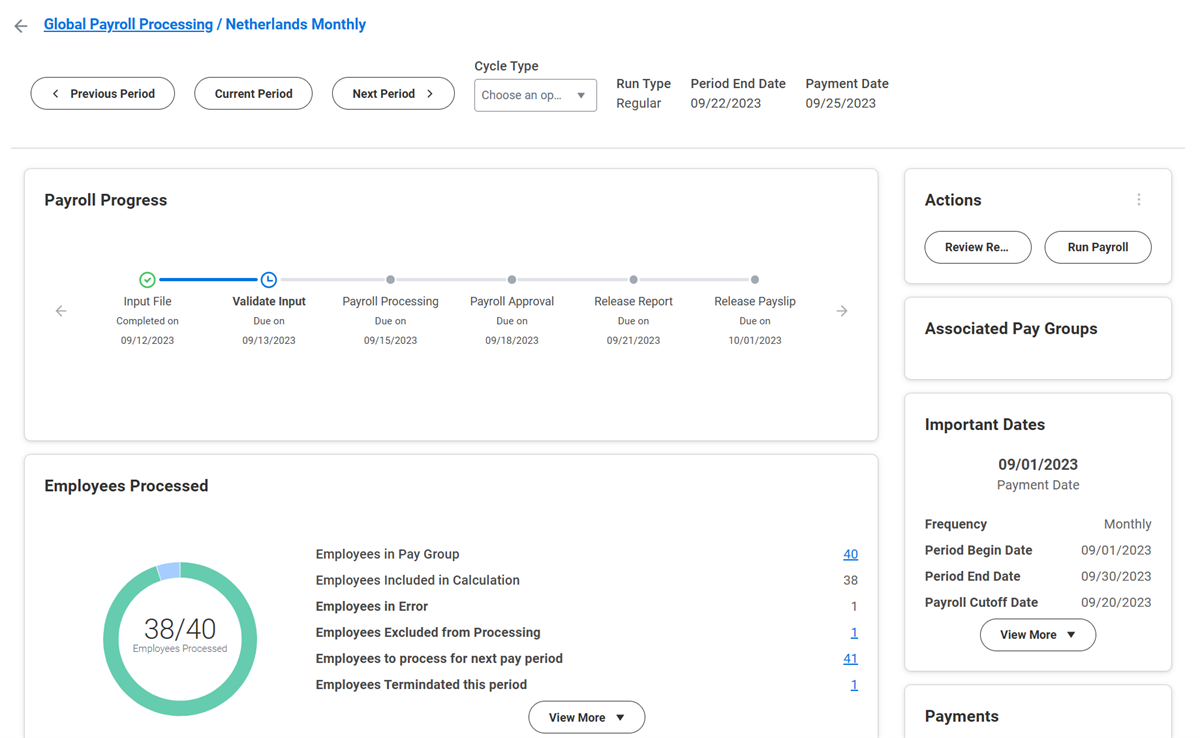
Task: Expand View More in Important Dates
Action: (x=1038, y=635)
